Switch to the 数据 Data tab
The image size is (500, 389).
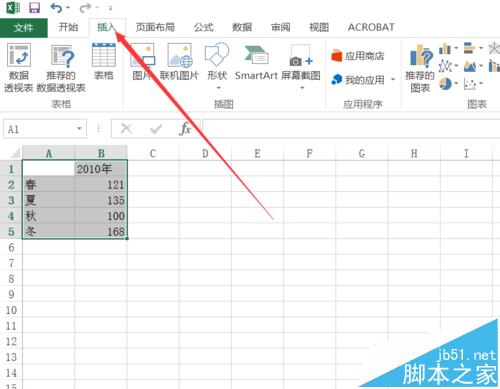point(242,27)
